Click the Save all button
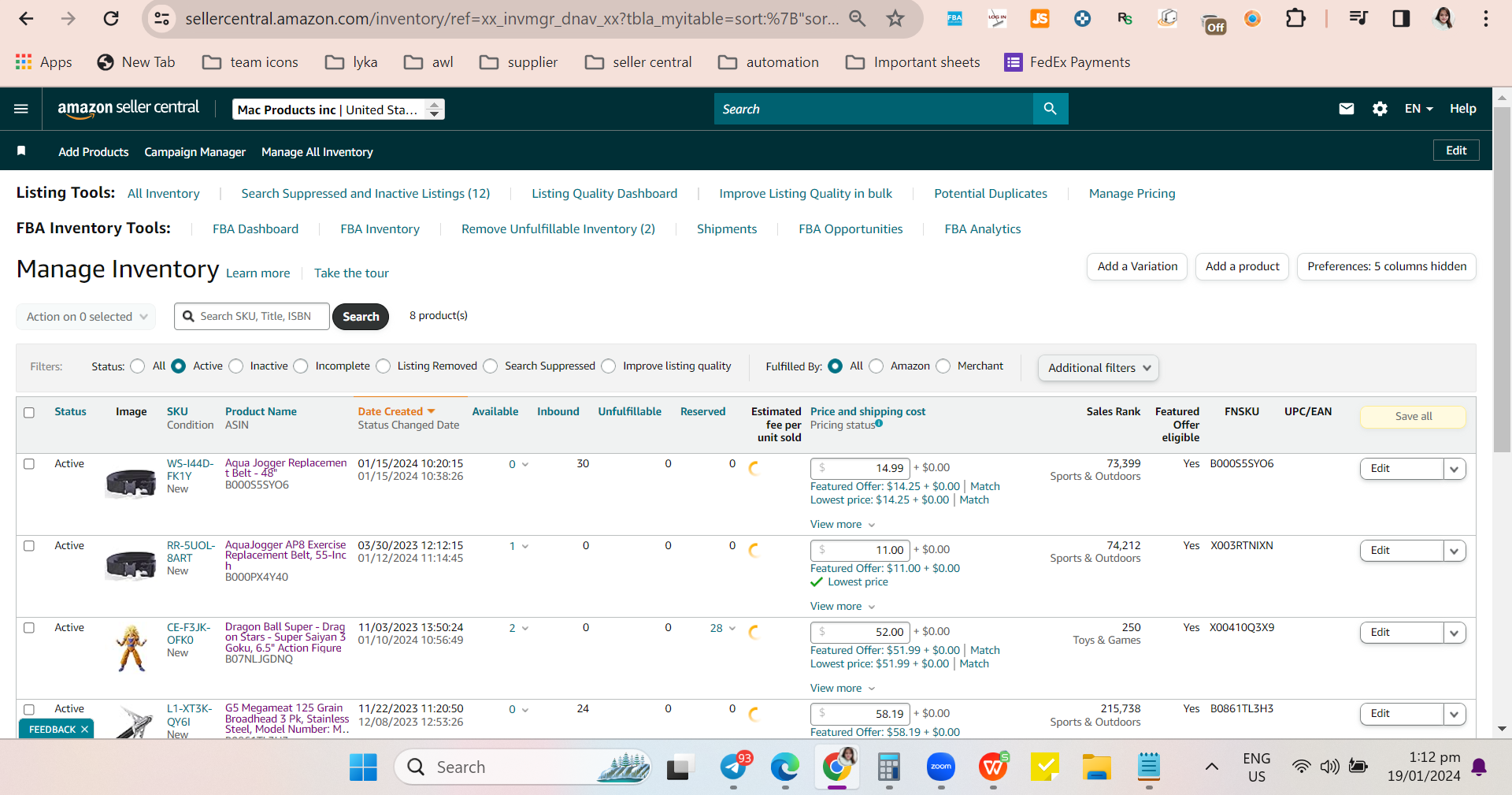 [x=1414, y=417]
